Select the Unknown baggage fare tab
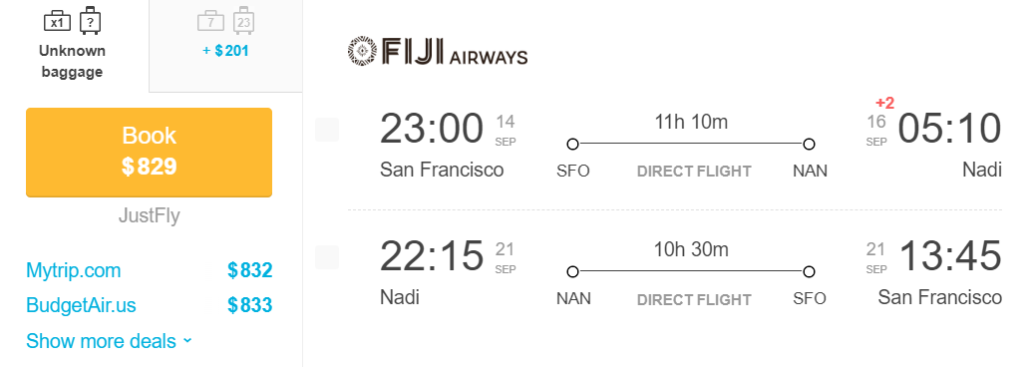The image size is (1024, 367). [x=72, y=44]
